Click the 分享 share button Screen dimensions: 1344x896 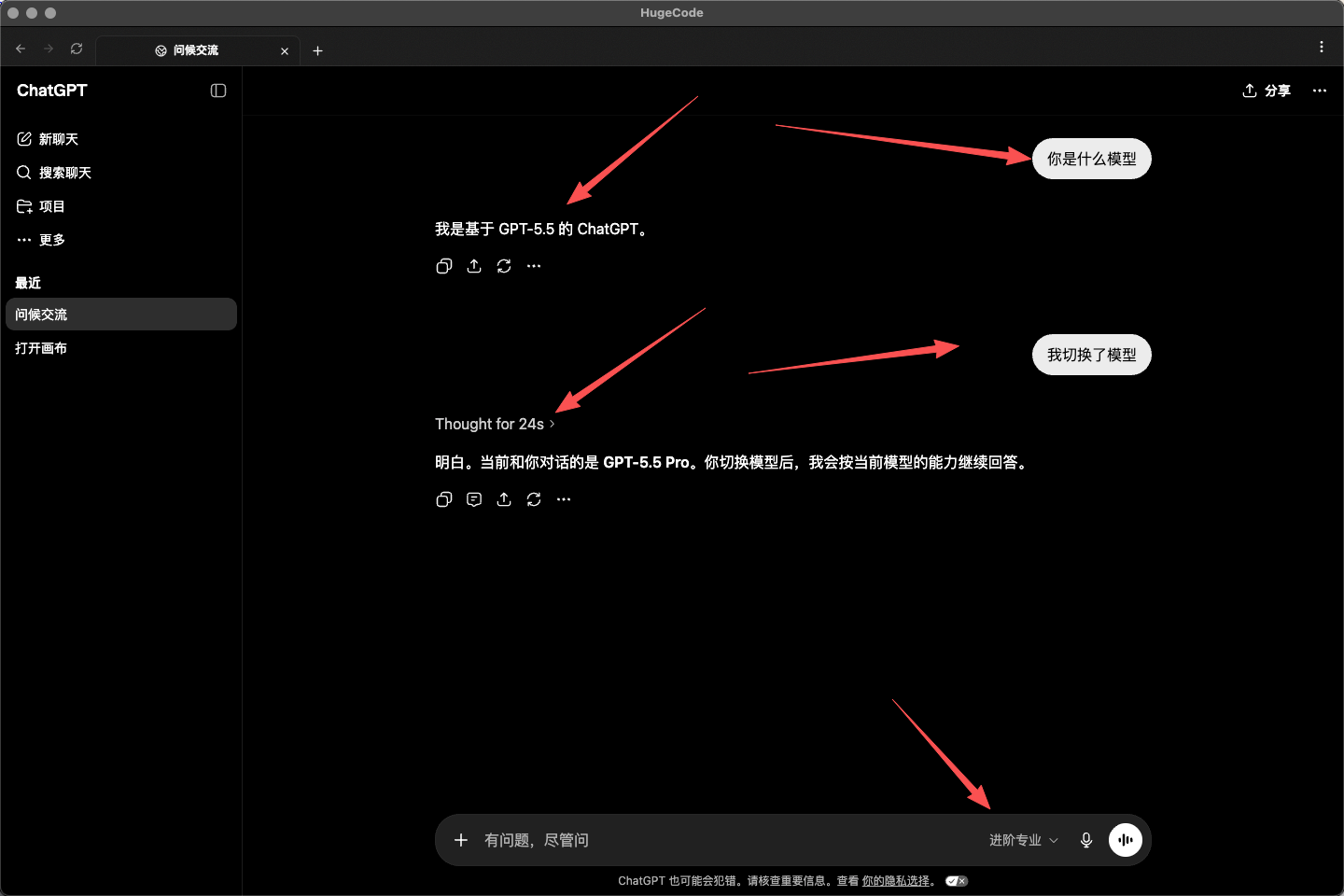coord(1267,91)
